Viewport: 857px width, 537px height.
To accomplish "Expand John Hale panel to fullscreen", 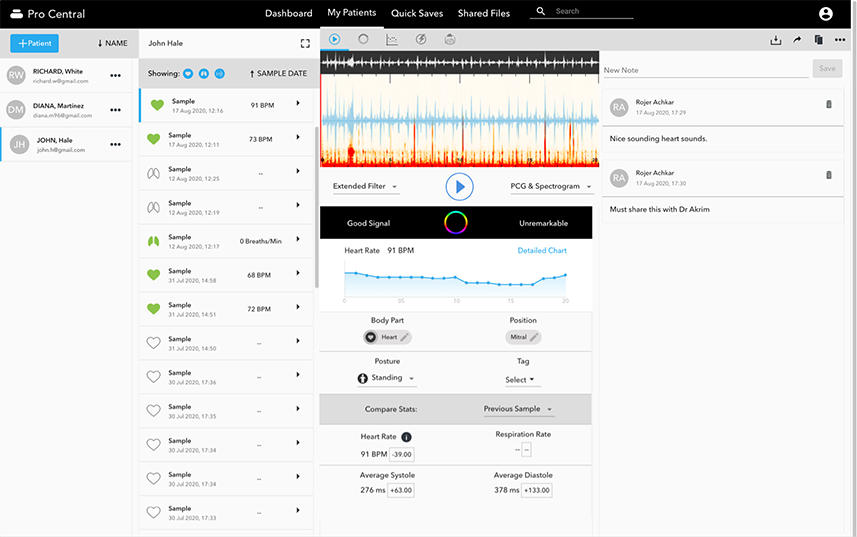I will [x=305, y=44].
